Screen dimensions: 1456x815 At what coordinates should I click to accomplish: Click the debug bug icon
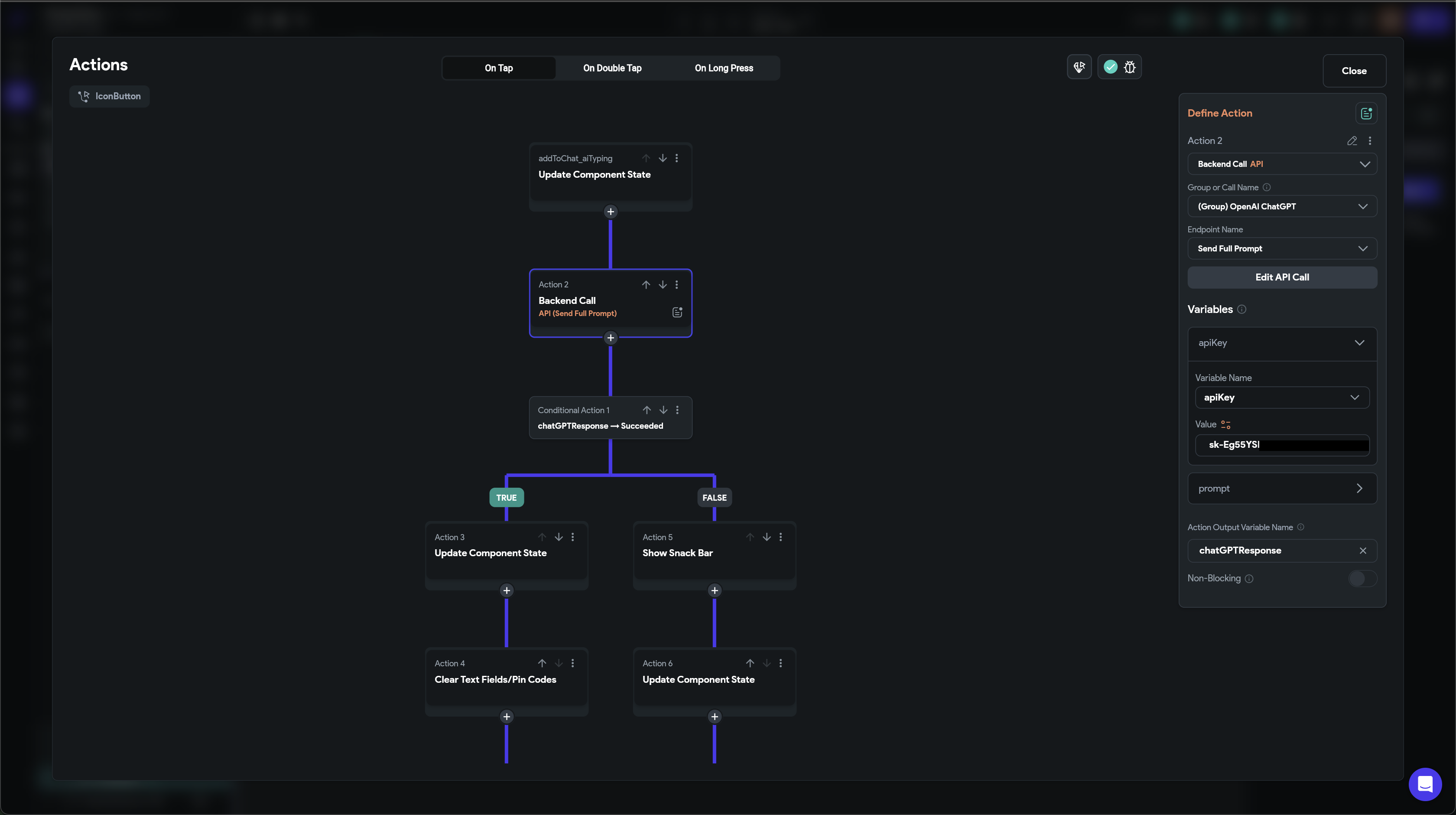tap(1129, 67)
